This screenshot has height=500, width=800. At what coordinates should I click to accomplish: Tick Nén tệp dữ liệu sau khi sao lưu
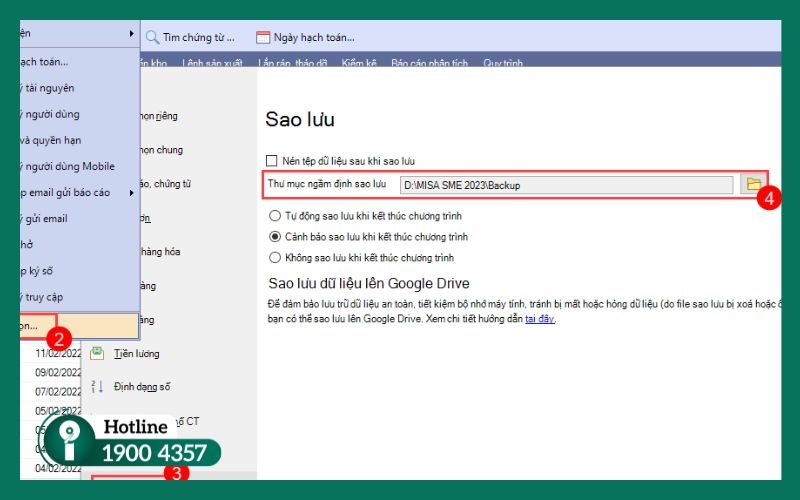271,161
